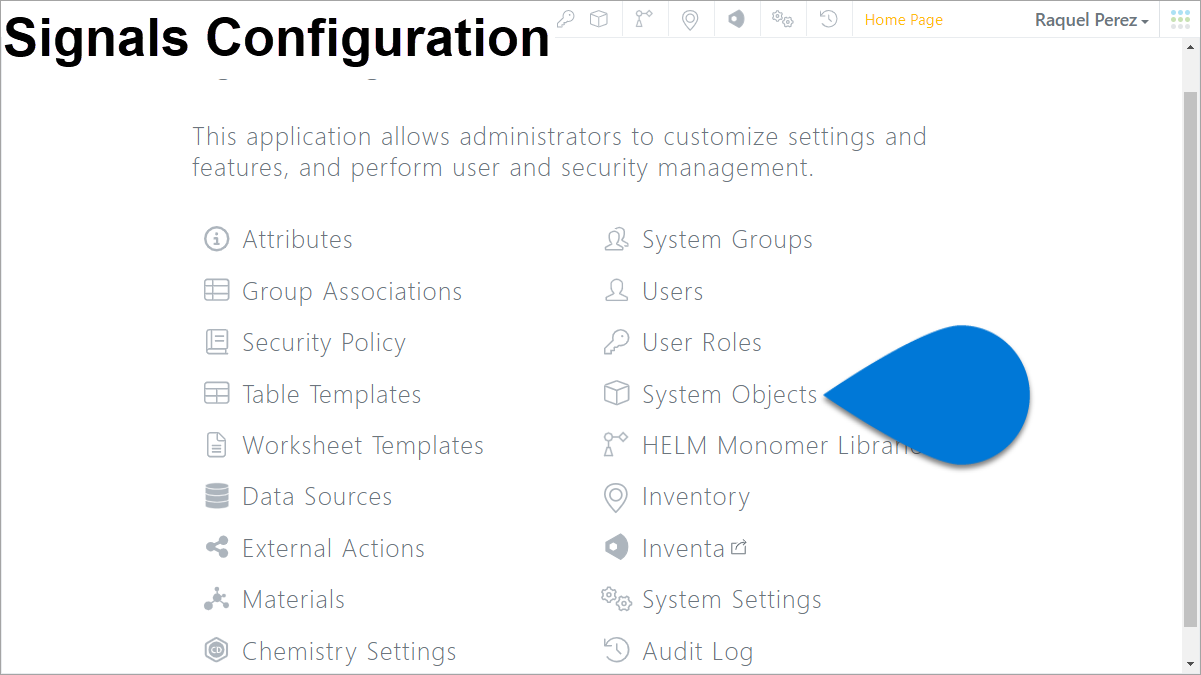The height and width of the screenshot is (675, 1201).
Task: Open Group Associations settings
Action: (352, 291)
